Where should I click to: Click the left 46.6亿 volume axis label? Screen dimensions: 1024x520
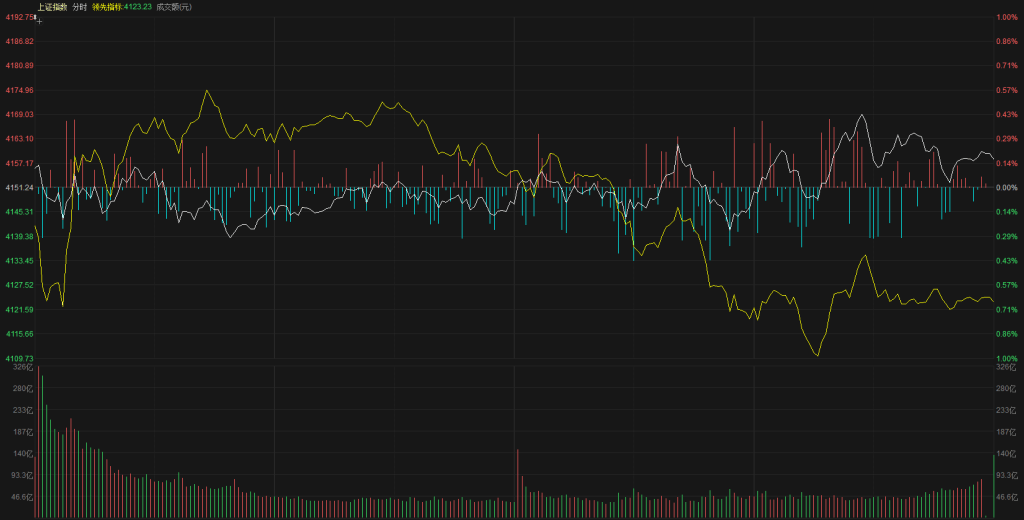click(22, 496)
